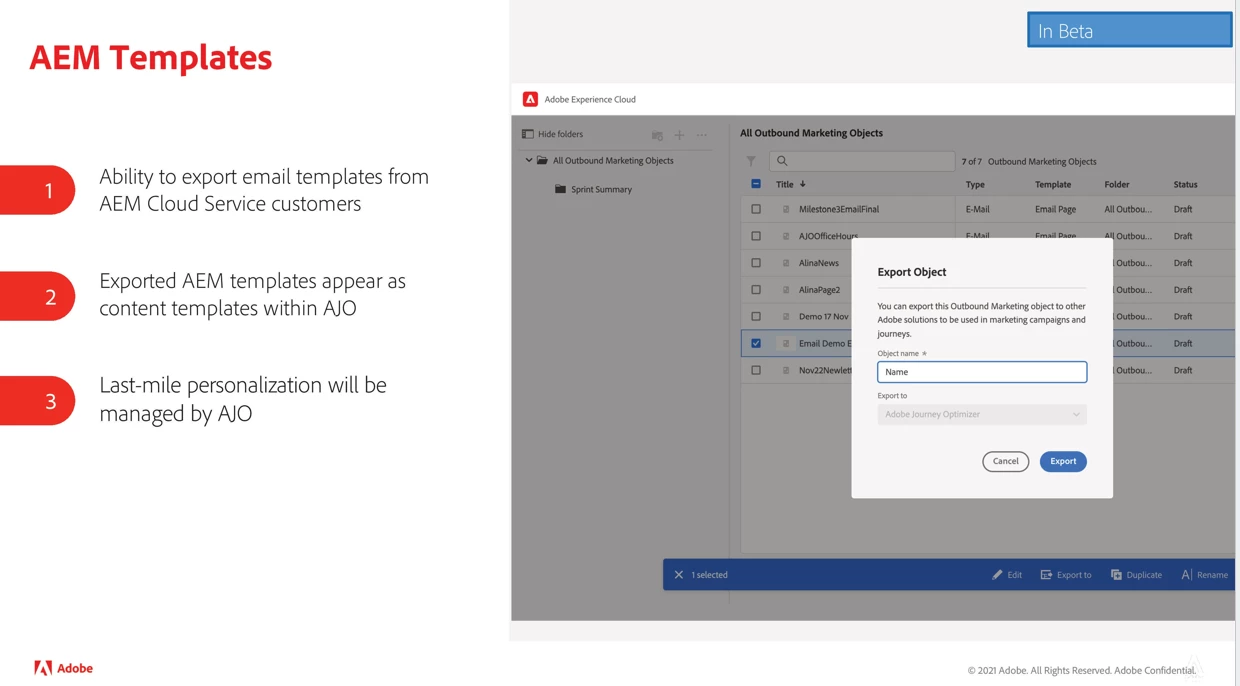Click the Hide folders panel icon
The height and width of the screenshot is (686, 1240).
point(528,134)
